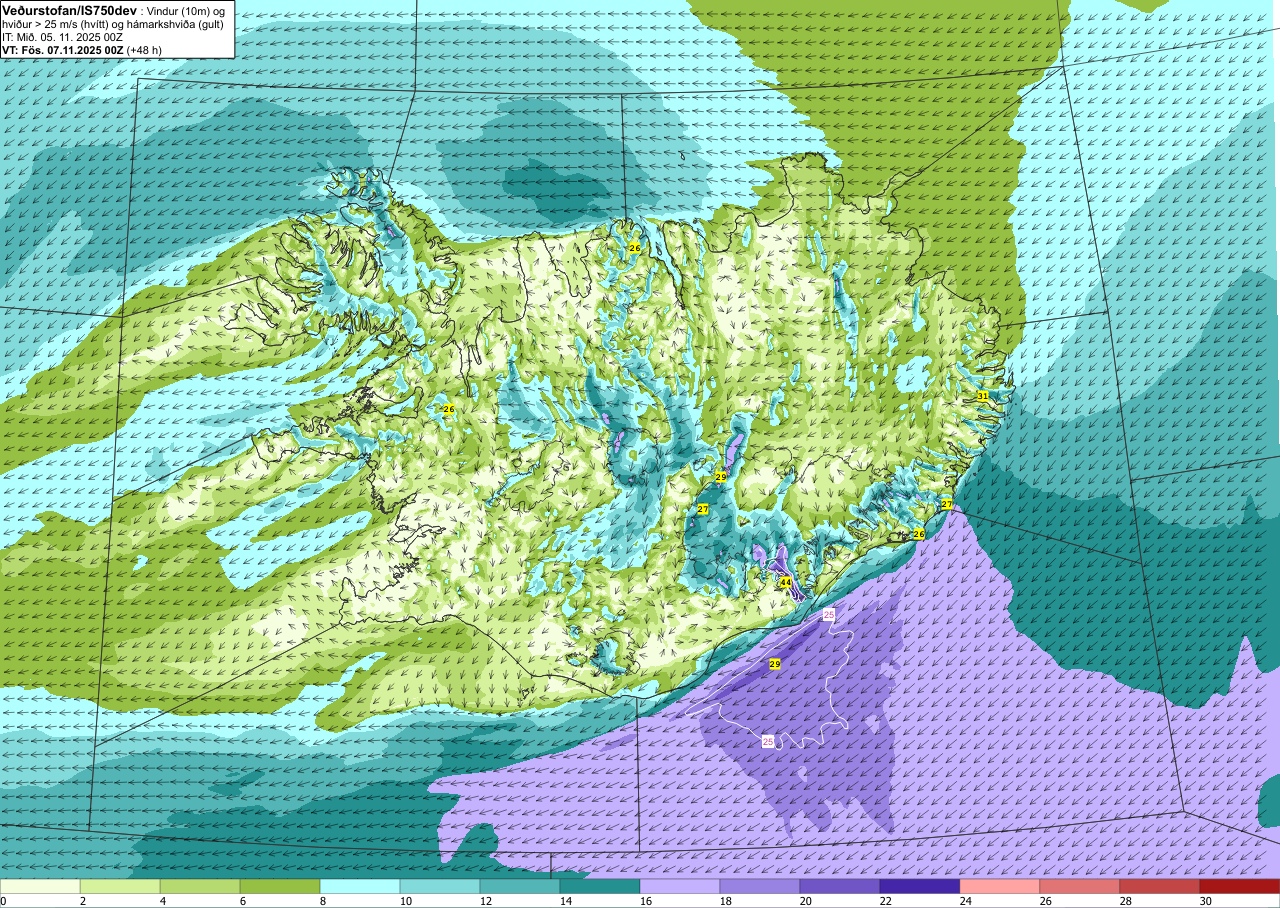The width and height of the screenshot is (1280, 908).
Task: Pick the light green 2–4 legend swatch
Action: [120, 886]
